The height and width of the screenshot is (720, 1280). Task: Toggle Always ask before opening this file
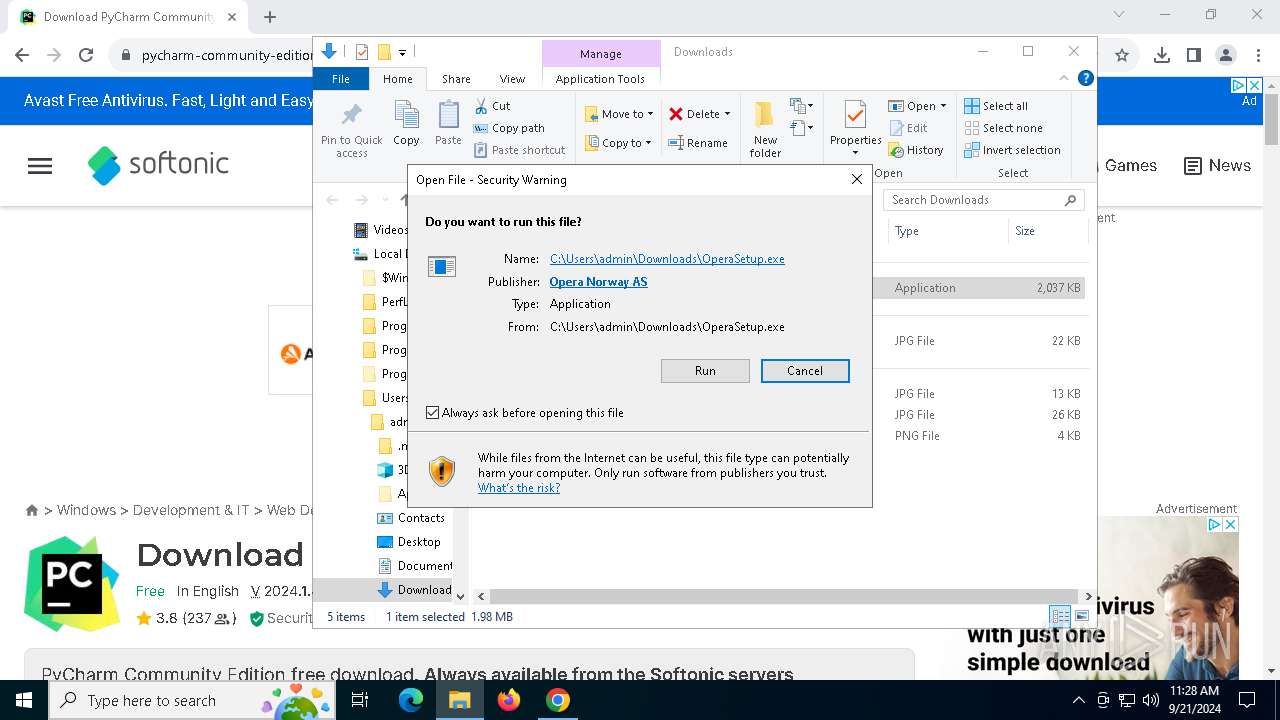click(x=433, y=413)
